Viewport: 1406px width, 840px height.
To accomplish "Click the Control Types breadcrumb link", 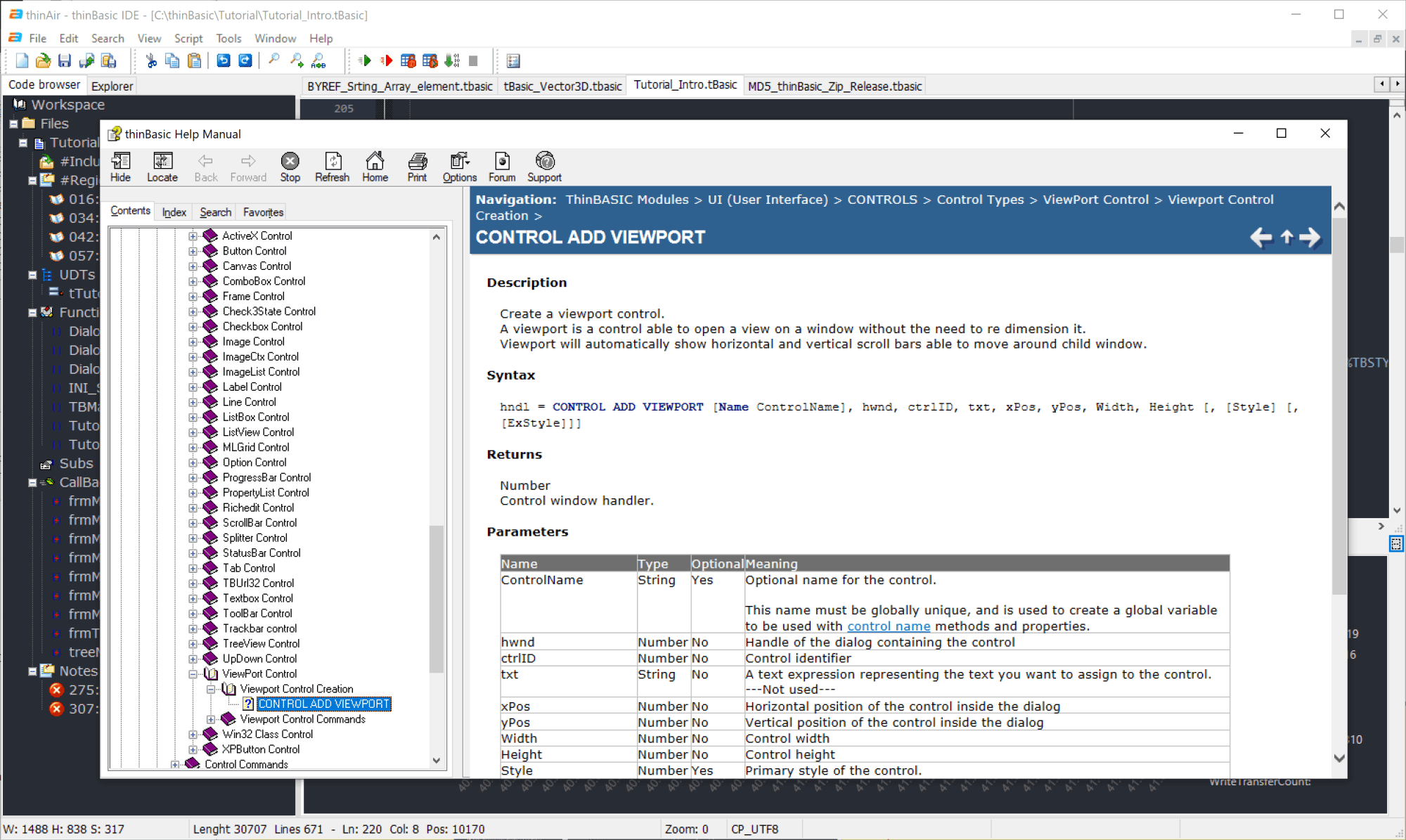I will pos(980,200).
